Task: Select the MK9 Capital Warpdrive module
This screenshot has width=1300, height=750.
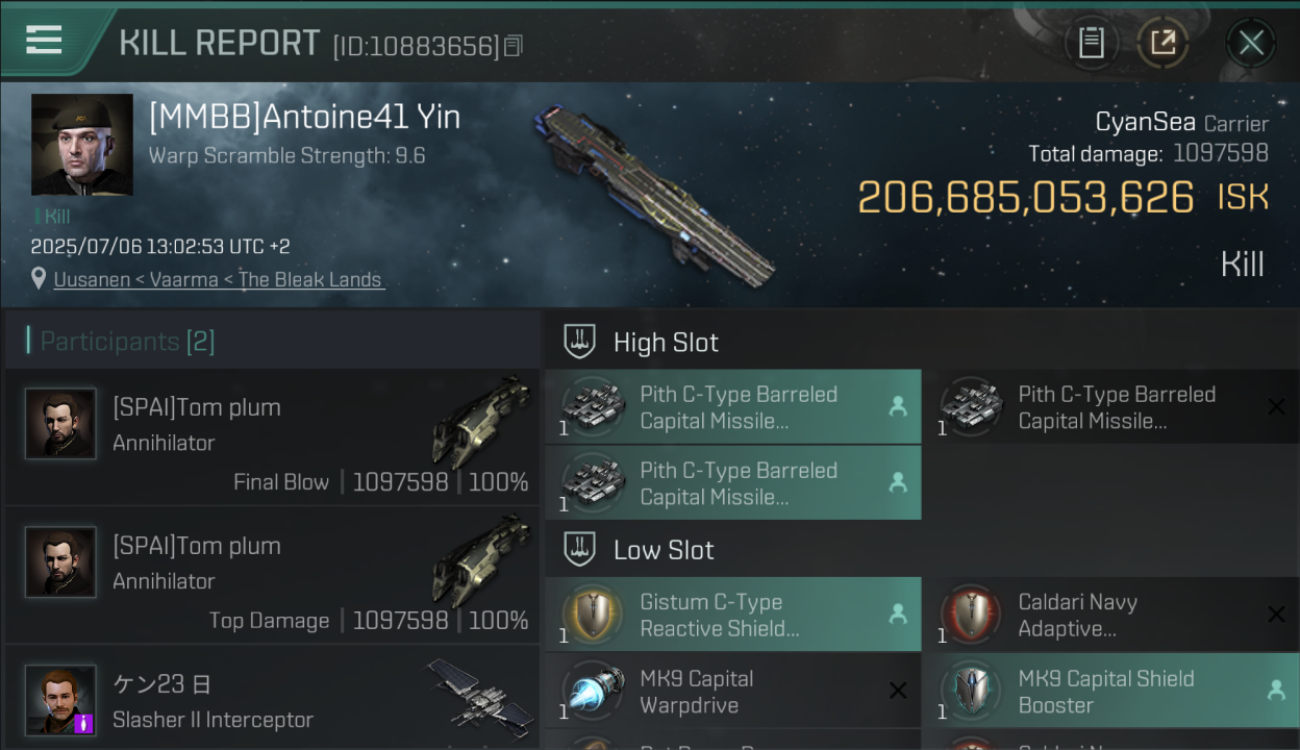Action: (733, 691)
